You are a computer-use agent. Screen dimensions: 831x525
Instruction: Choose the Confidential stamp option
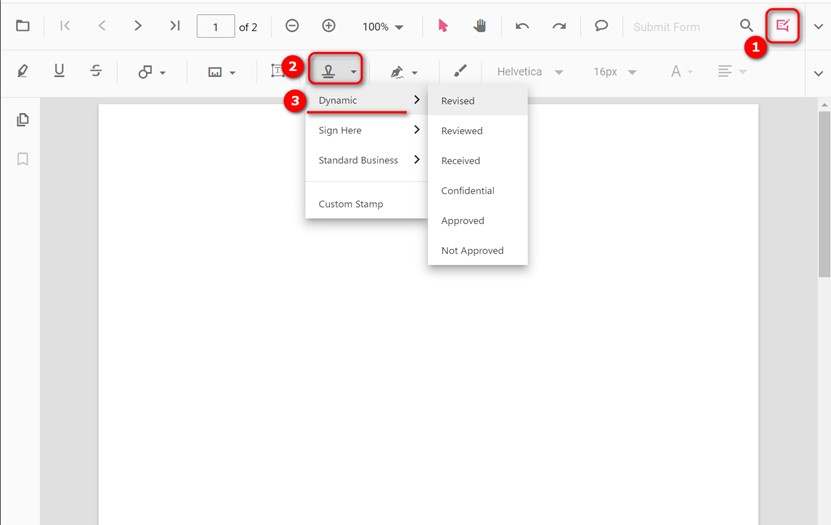(x=467, y=190)
